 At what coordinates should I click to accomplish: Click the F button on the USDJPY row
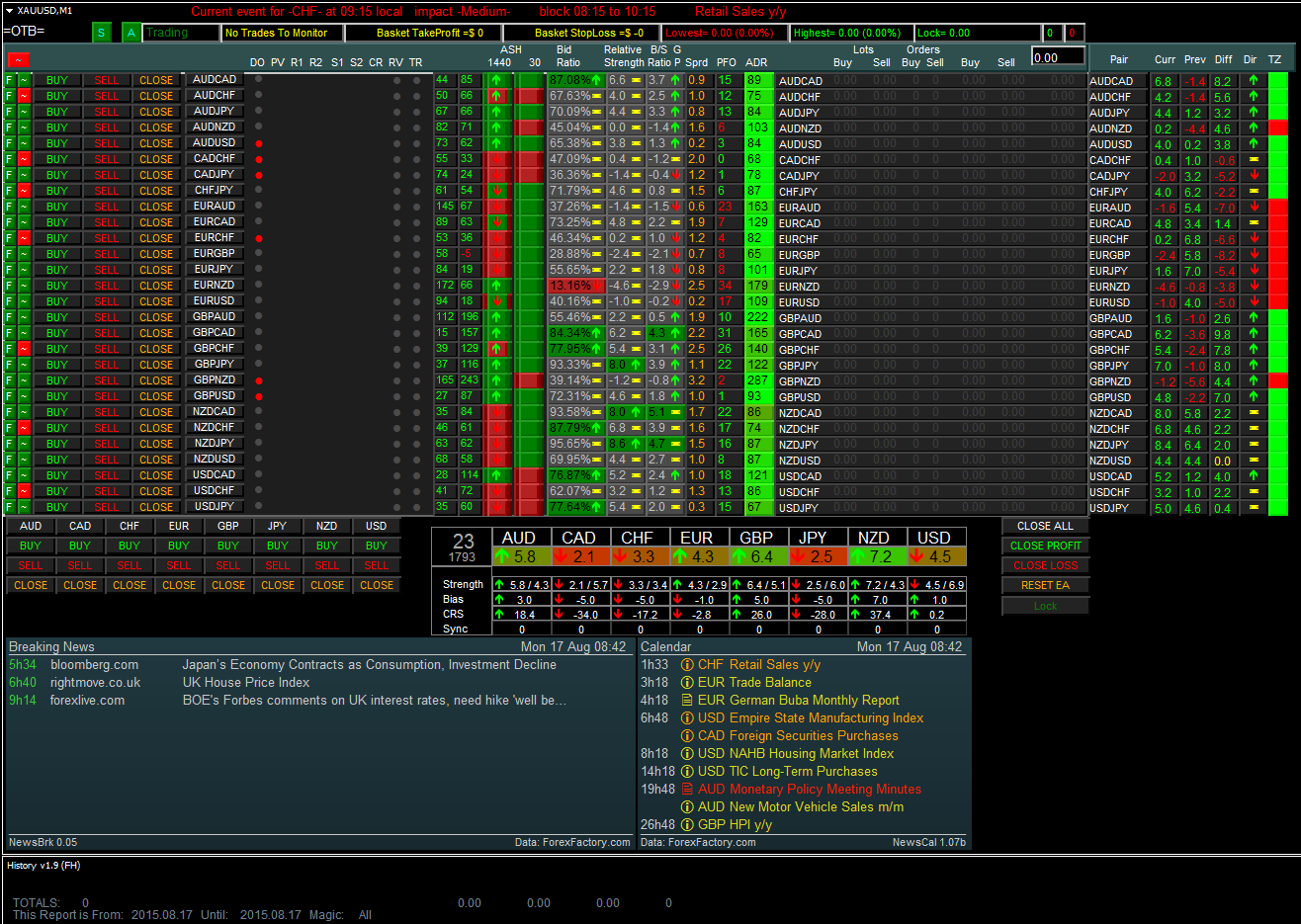pyautogui.click(x=10, y=507)
